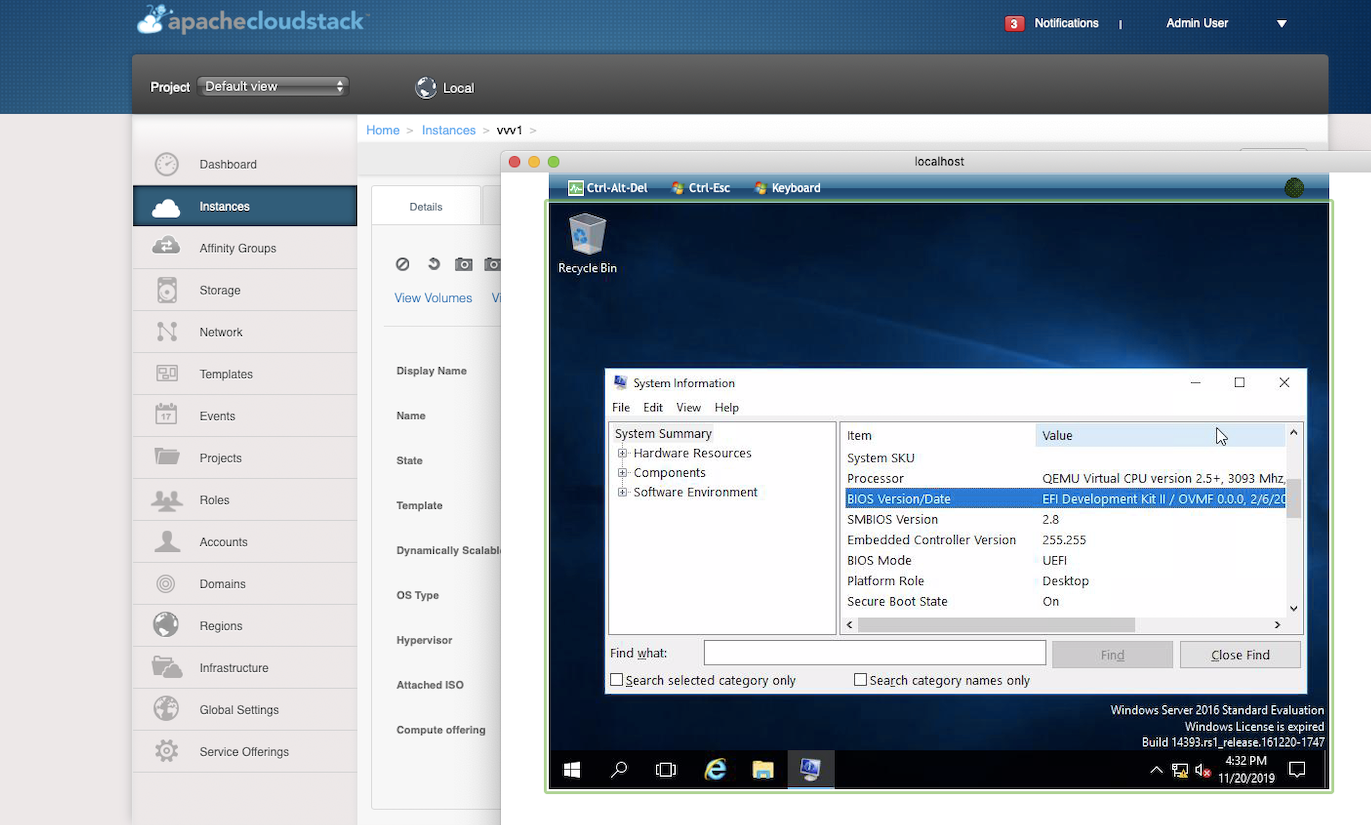The width and height of the screenshot is (1371, 825).
Task: Open the Edit menu in System Information
Action: point(653,408)
